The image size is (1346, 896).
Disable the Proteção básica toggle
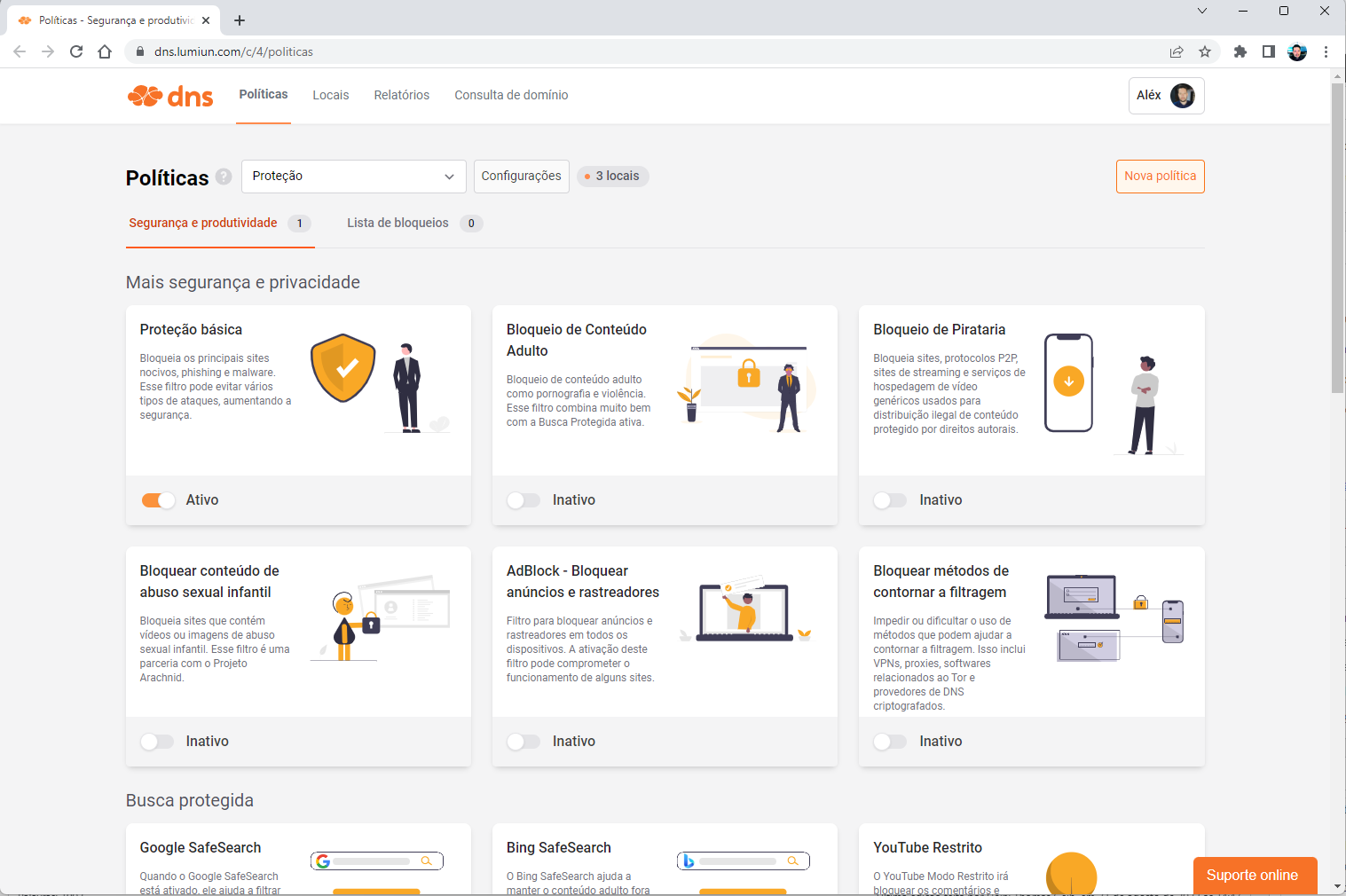point(158,500)
